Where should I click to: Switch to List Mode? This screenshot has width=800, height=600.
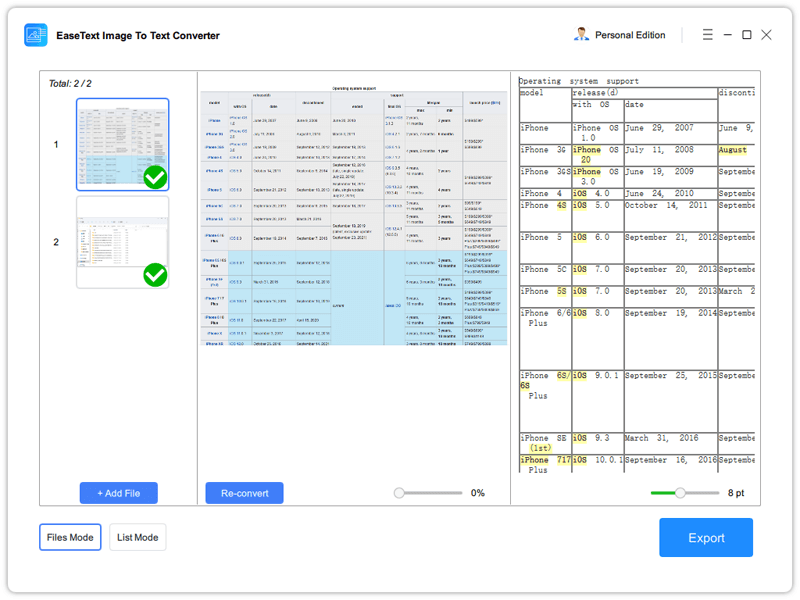point(138,537)
